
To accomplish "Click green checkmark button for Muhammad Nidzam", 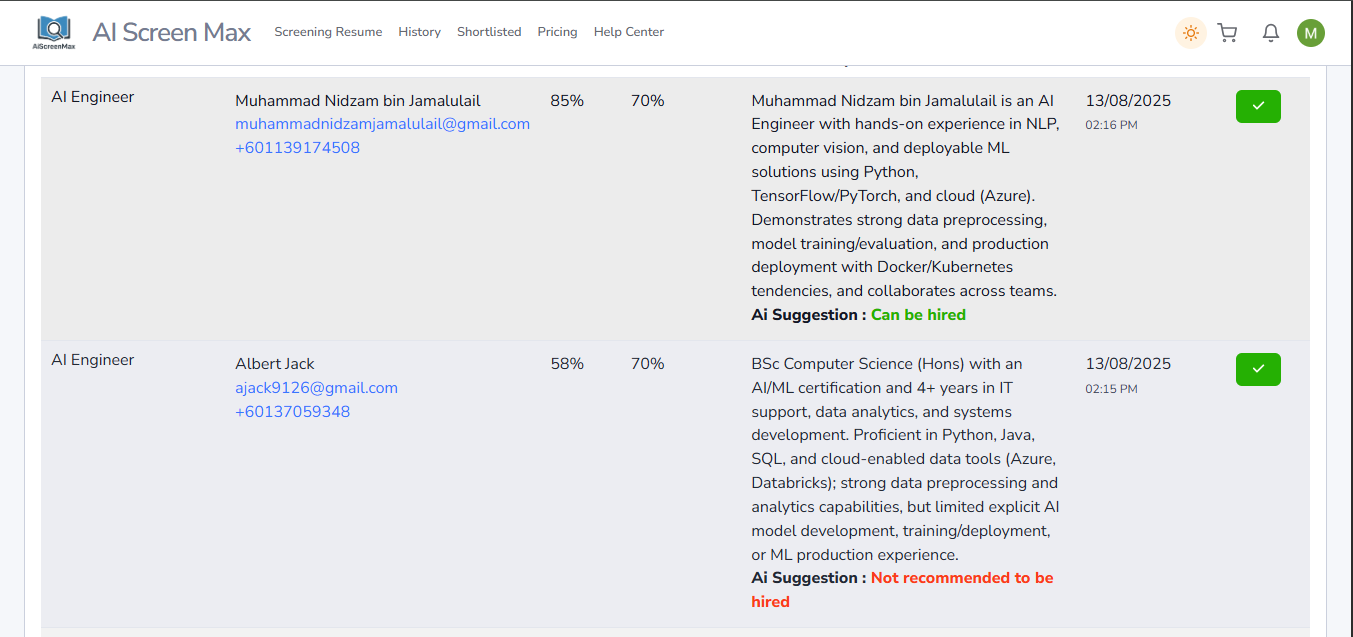I will pos(1258,106).
